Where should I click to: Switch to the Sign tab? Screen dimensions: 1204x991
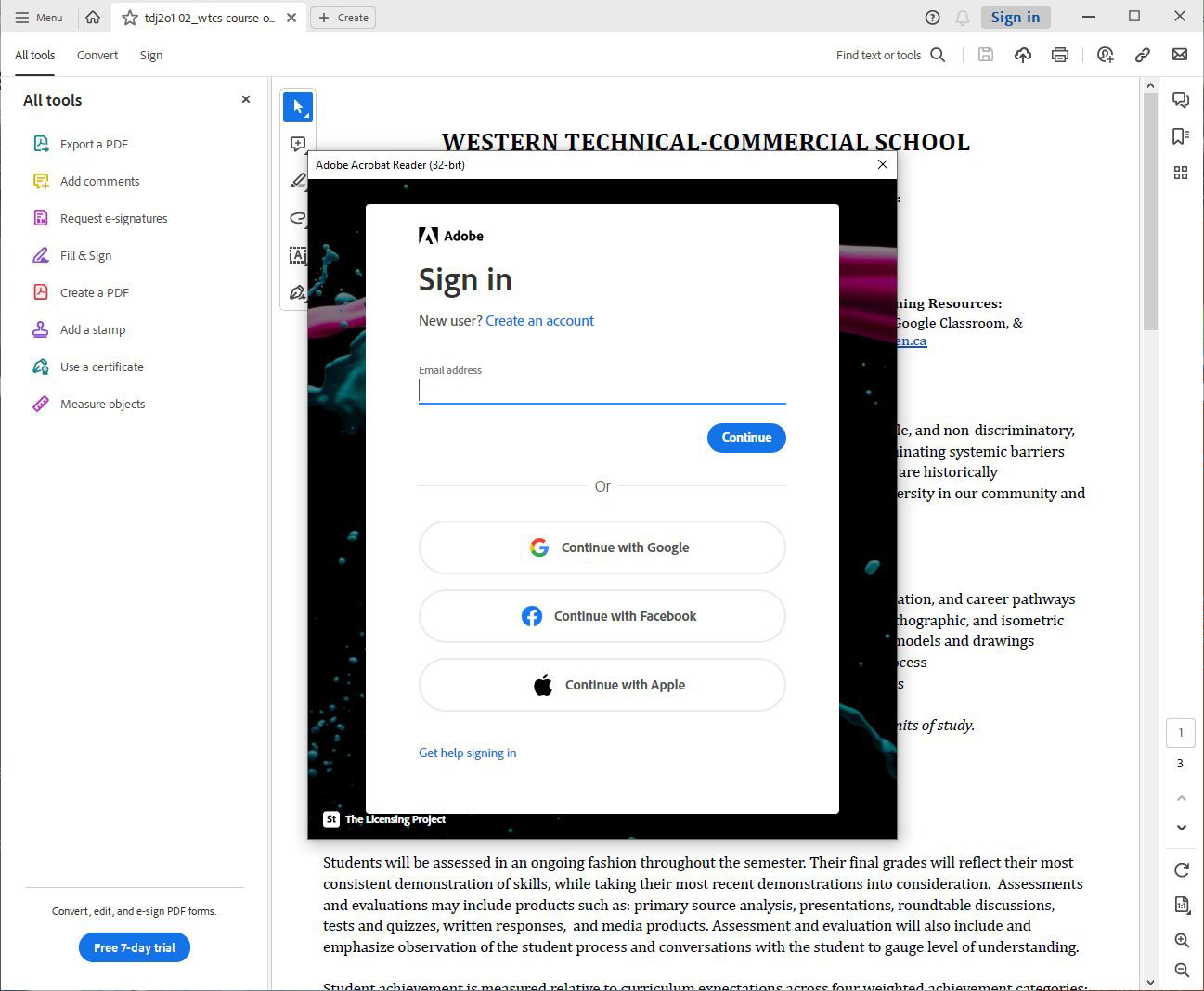tap(151, 56)
